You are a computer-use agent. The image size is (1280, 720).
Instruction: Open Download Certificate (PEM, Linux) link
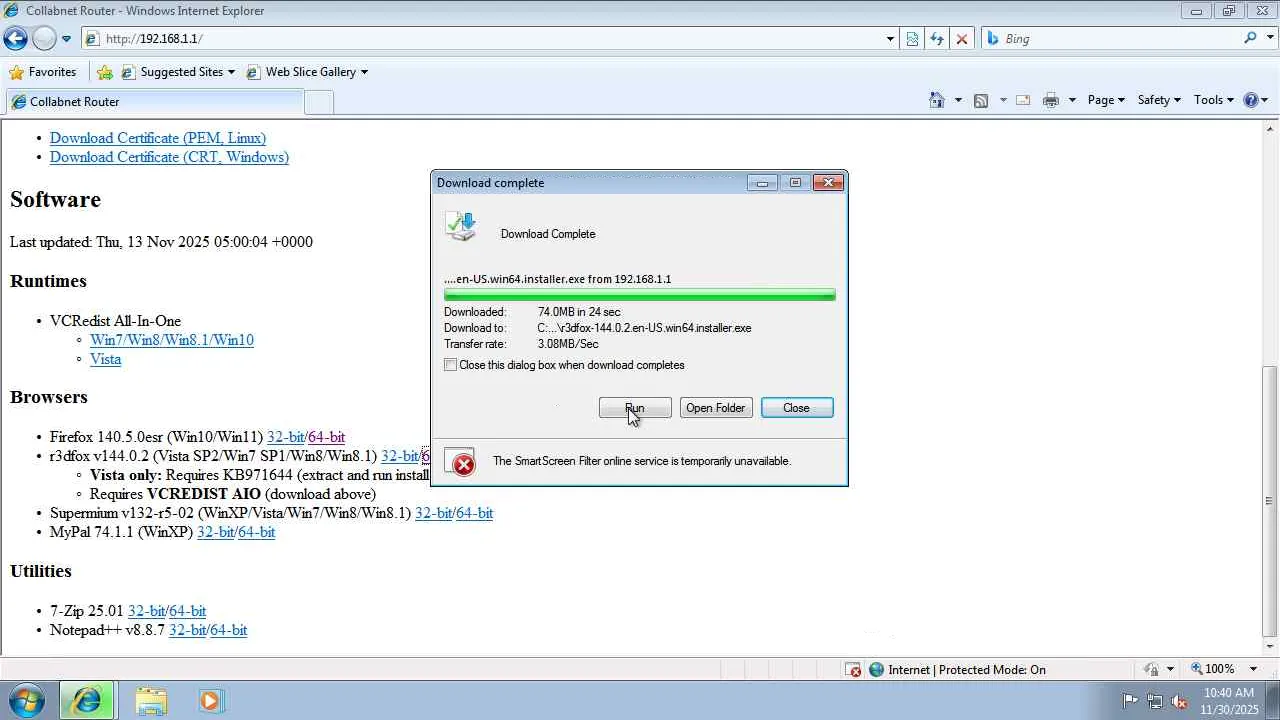[x=158, y=138]
